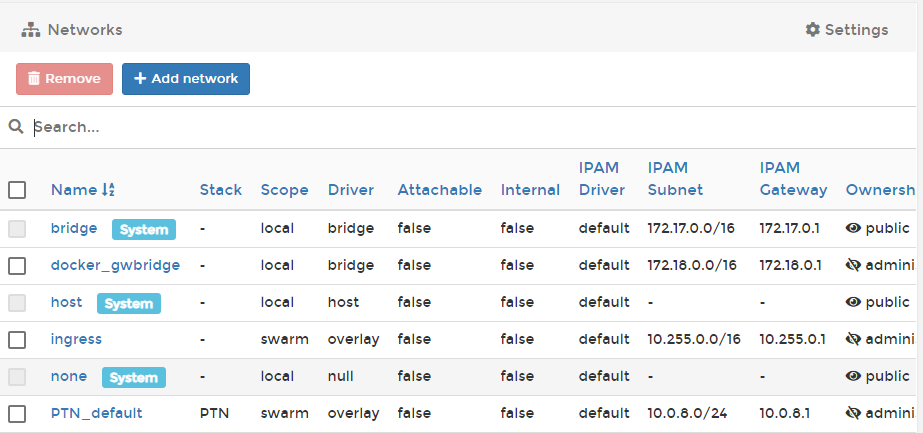Click the Settings gear icon
This screenshot has height=433, width=923.
pos(812,30)
